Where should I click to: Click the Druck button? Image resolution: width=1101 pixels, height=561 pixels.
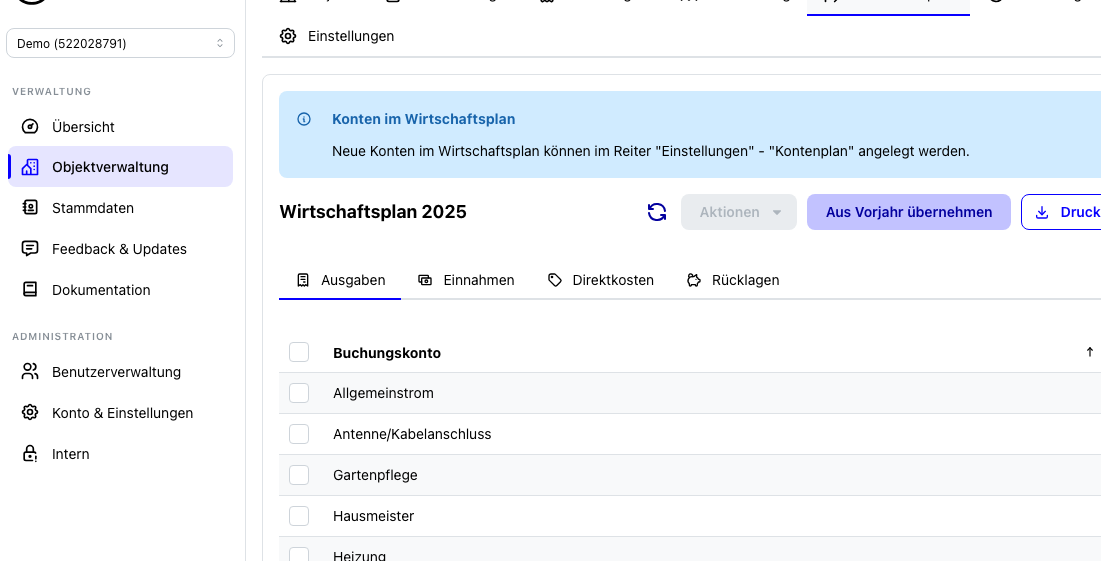[x=1062, y=212]
